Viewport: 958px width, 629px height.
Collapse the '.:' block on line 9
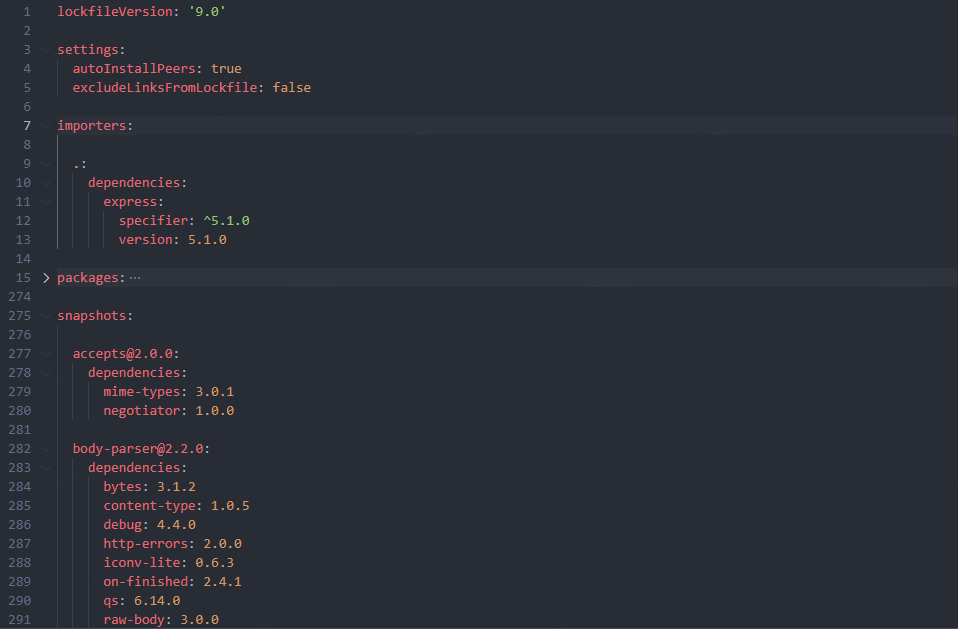tap(46, 164)
